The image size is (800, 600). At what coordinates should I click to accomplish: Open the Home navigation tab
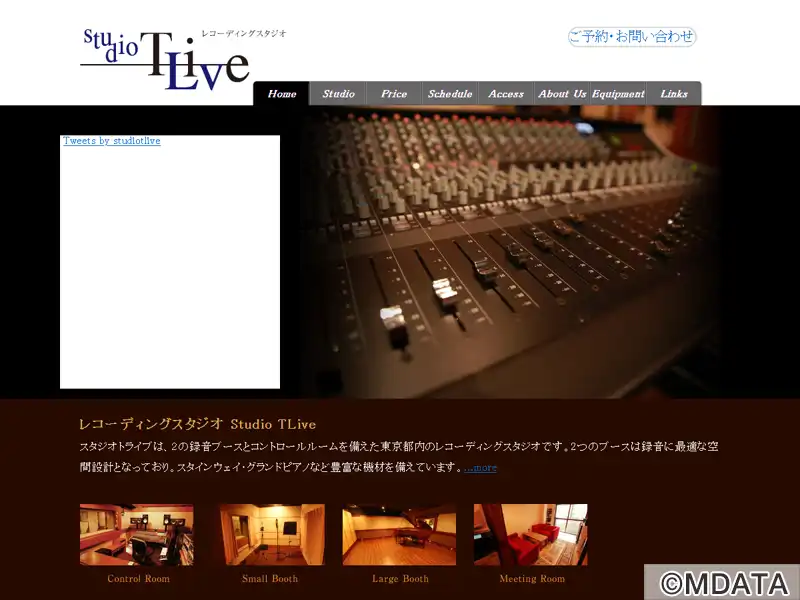coord(282,93)
